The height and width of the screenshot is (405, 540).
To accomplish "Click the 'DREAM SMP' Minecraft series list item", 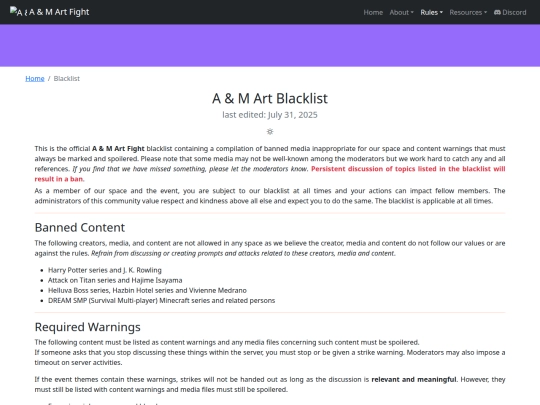I will click(162, 300).
